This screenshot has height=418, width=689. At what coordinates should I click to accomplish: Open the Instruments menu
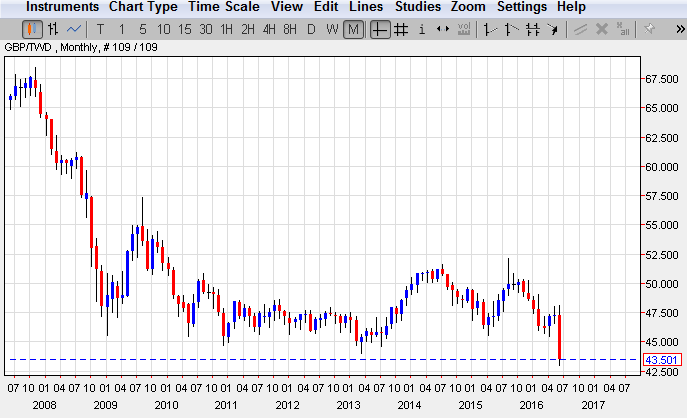[x=62, y=7]
